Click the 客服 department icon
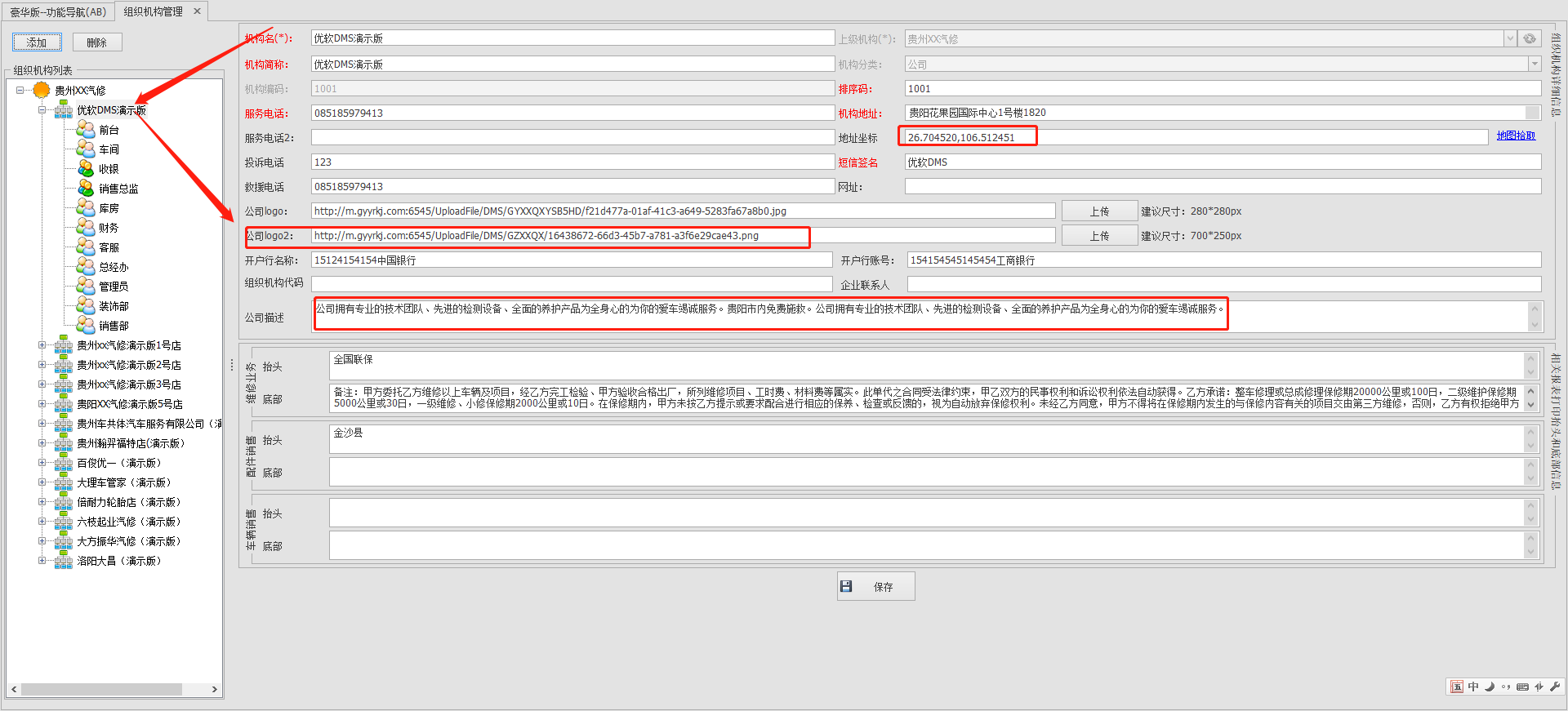This screenshot has height=711, width=1568. (x=86, y=247)
